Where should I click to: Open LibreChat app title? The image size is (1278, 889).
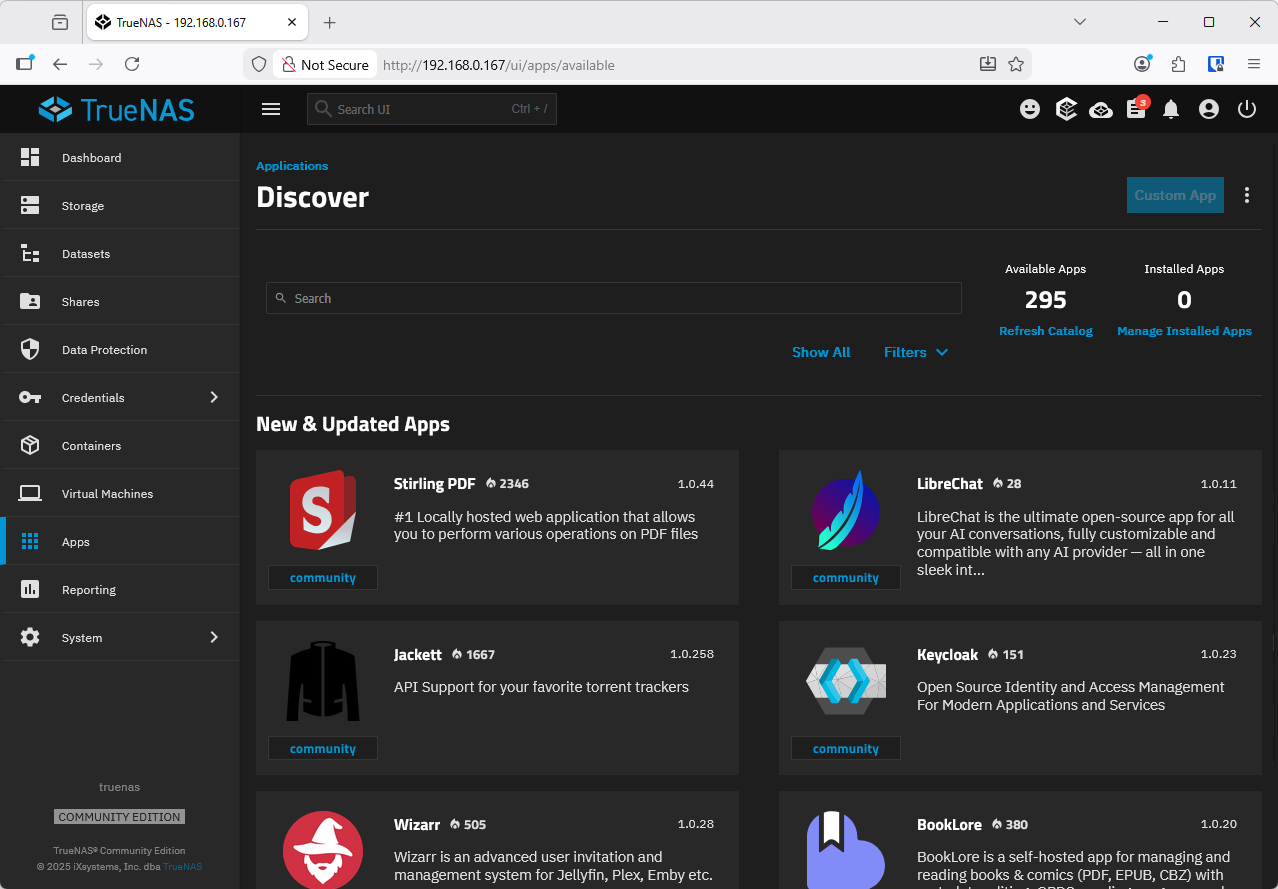click(950, 484)
